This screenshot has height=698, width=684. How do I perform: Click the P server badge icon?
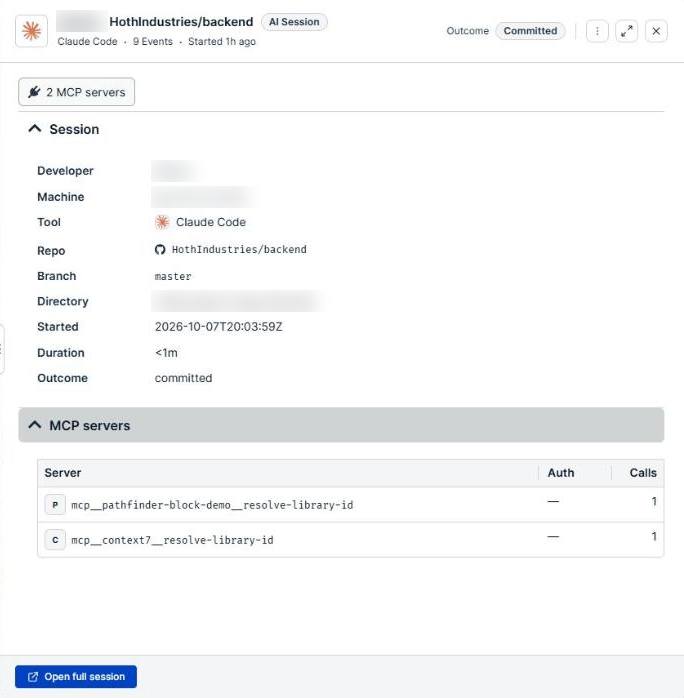tap(55, 505)
